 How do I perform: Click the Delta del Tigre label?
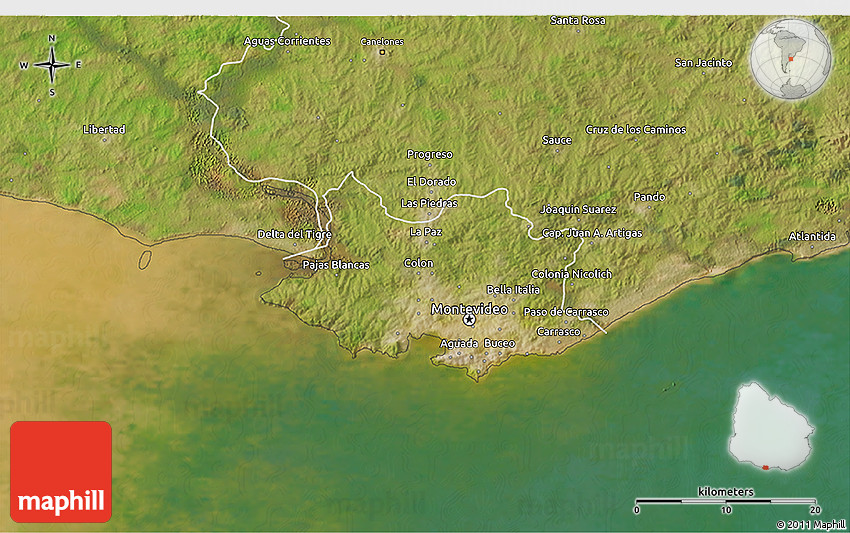[294, 234]
